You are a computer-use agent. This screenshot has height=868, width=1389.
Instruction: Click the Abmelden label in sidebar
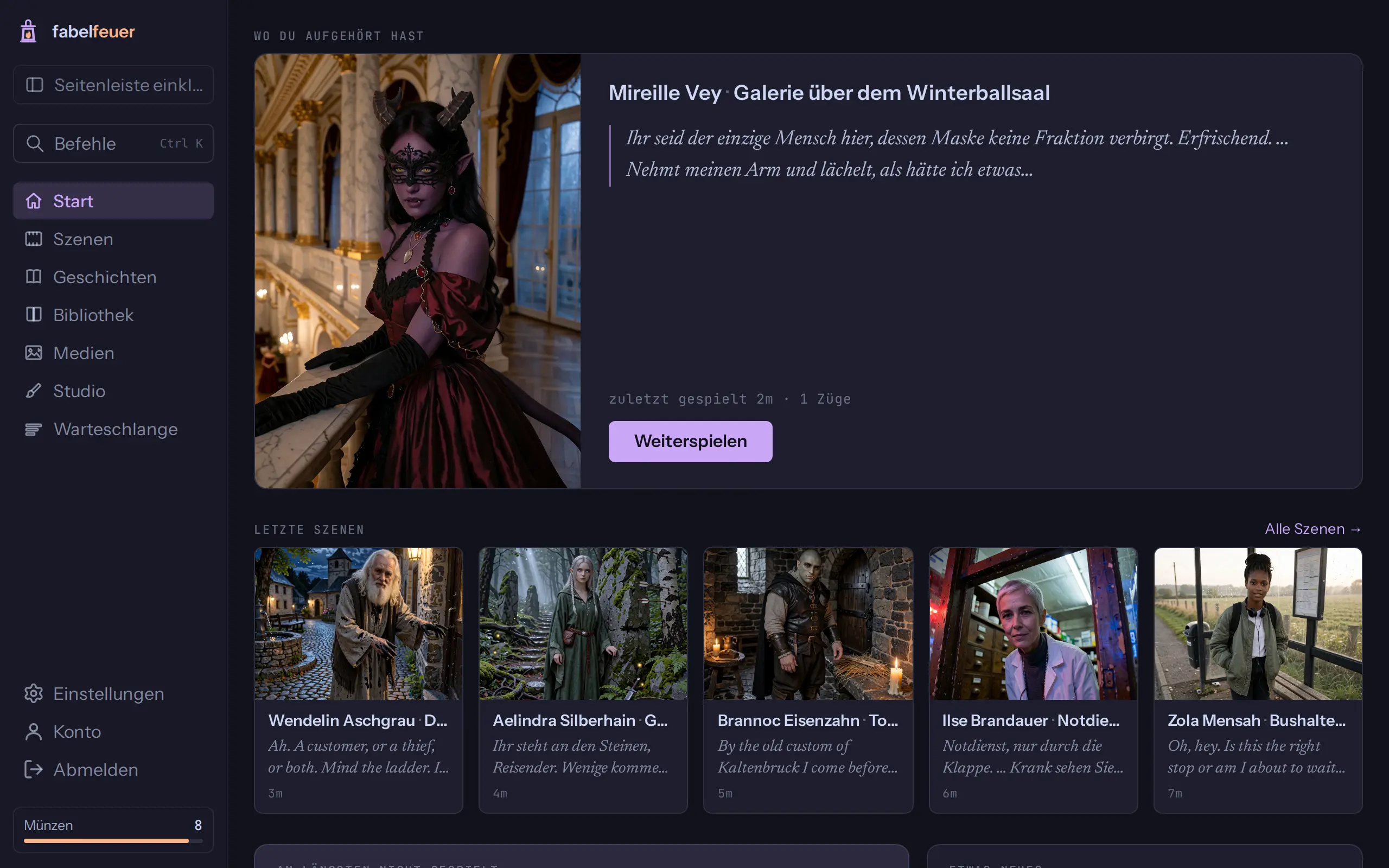(x=96, y=770)
